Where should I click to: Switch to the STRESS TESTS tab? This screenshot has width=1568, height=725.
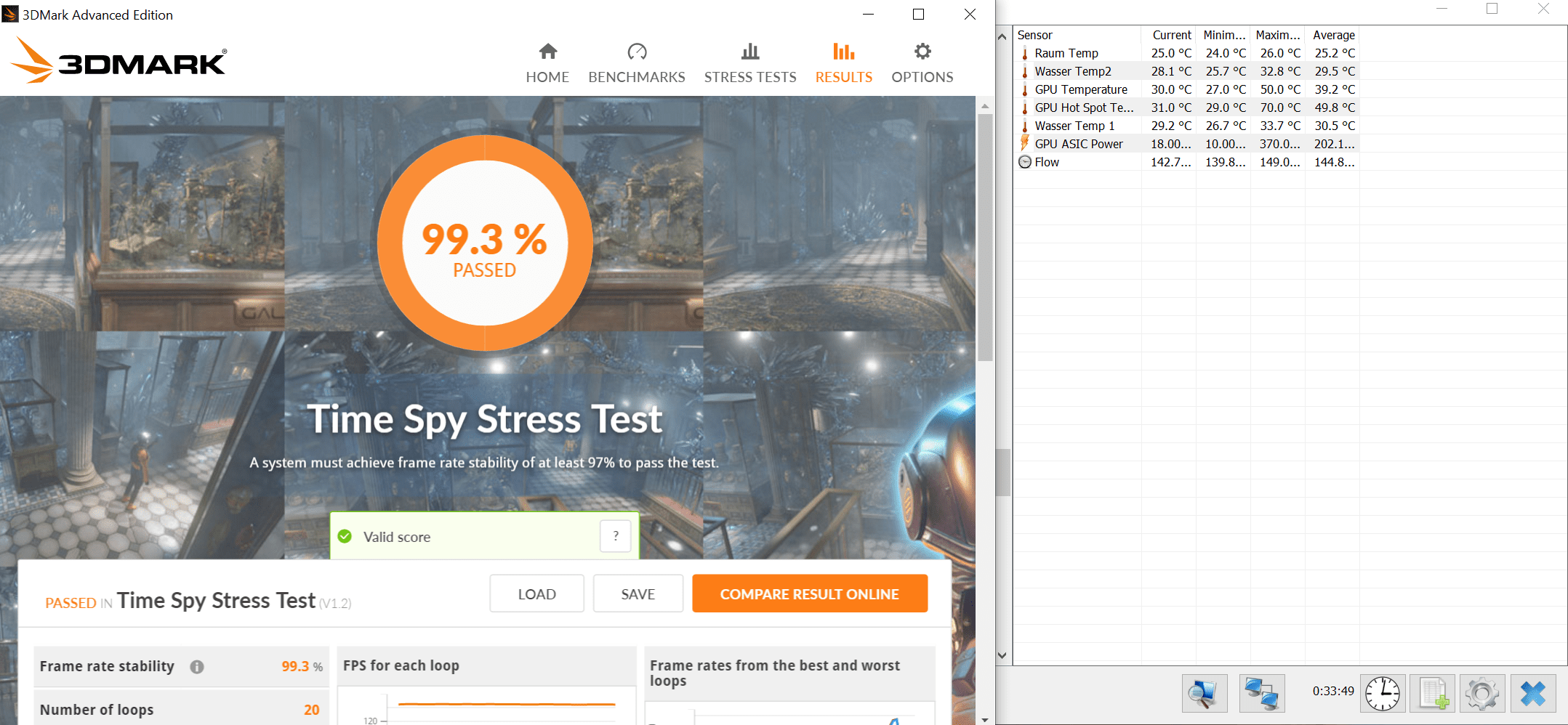750,63
